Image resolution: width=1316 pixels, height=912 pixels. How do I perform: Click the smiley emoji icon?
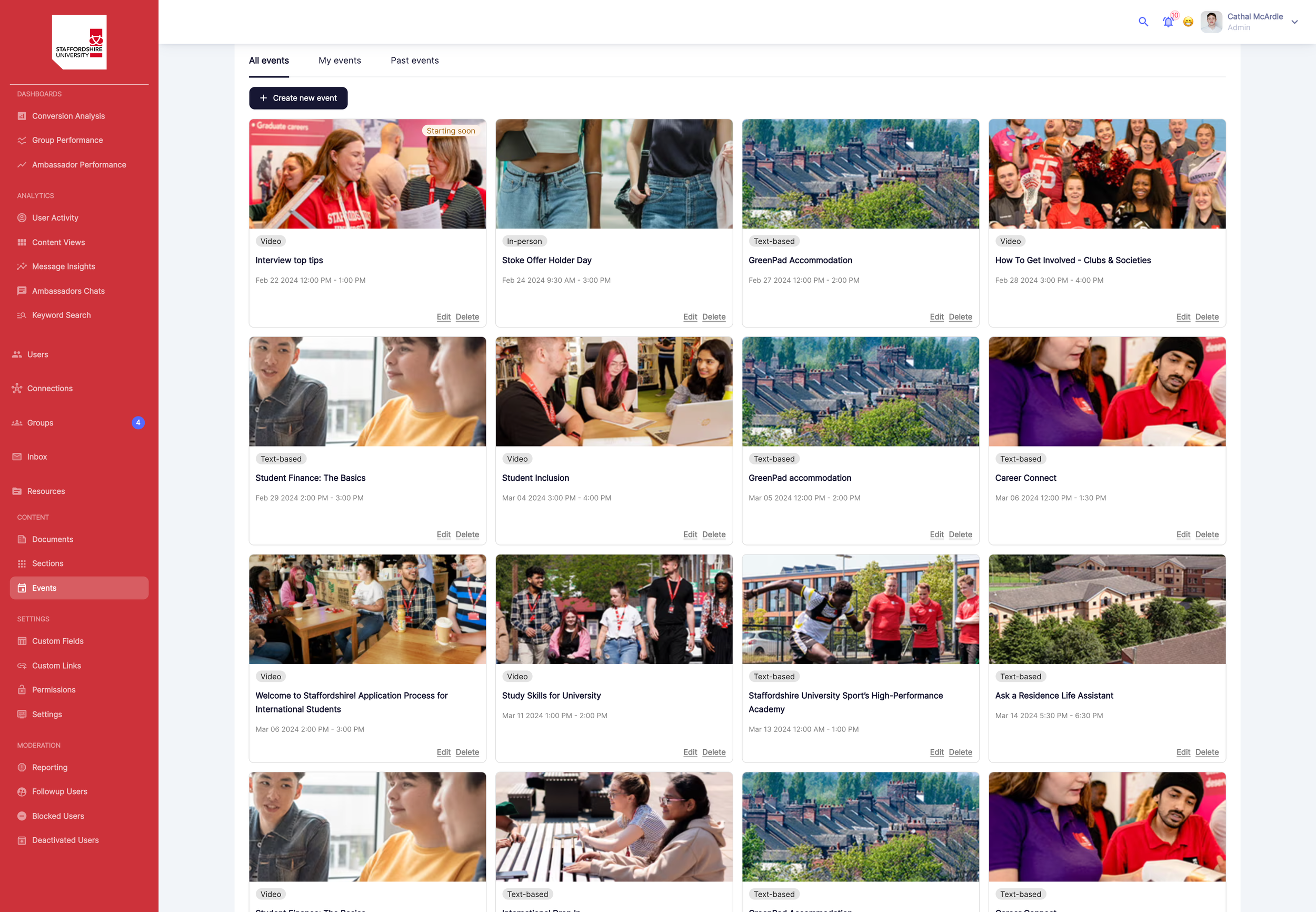[1188, 22]
